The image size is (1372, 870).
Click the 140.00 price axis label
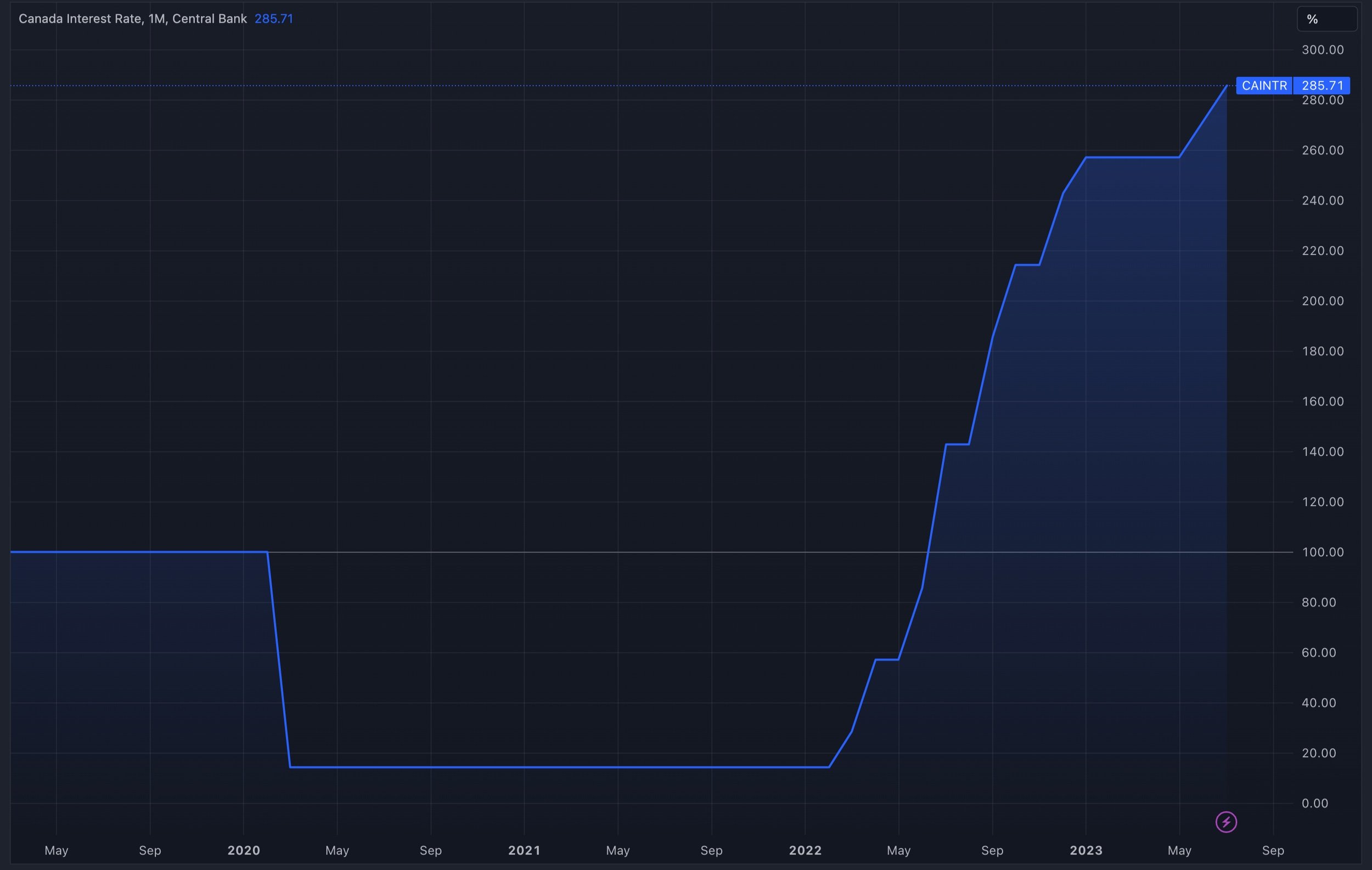click(1323, 451)
